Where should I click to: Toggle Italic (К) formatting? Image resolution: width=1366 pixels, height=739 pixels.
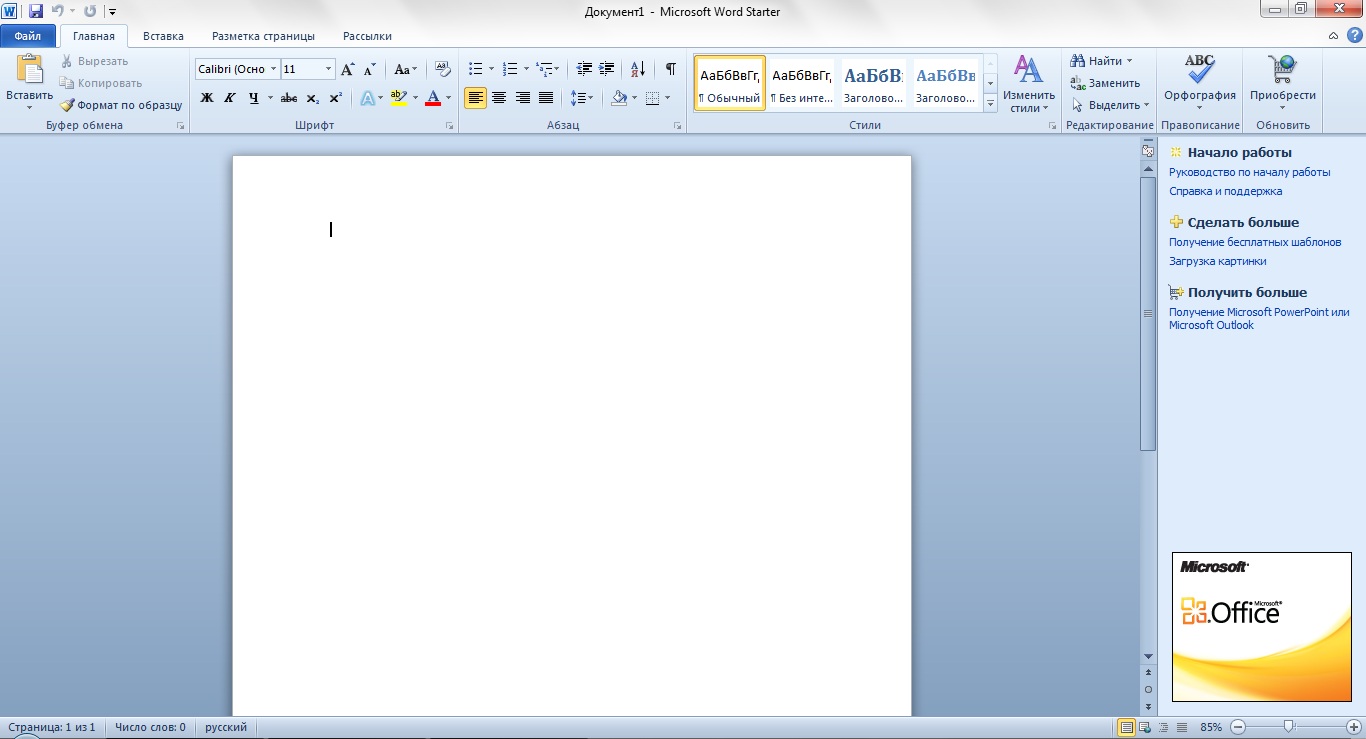point(230,98)
